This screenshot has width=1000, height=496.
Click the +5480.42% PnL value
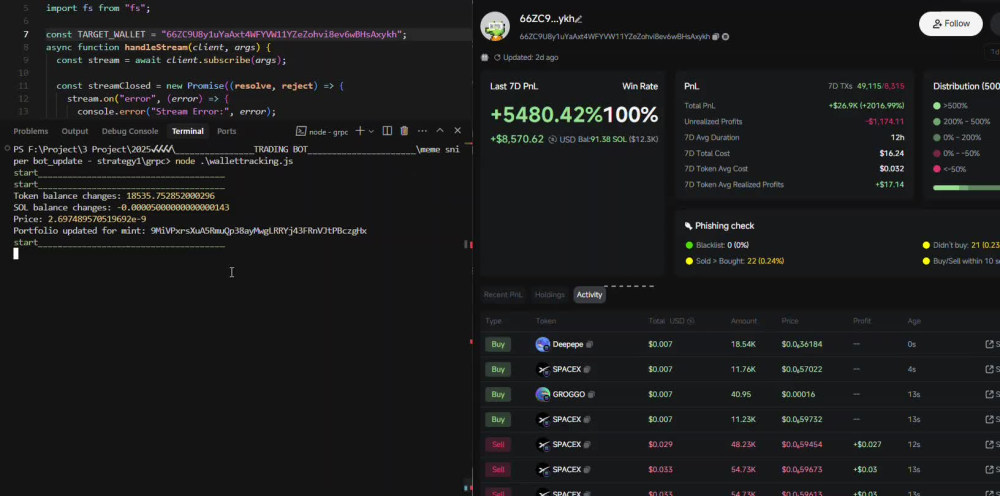(546, 115)
